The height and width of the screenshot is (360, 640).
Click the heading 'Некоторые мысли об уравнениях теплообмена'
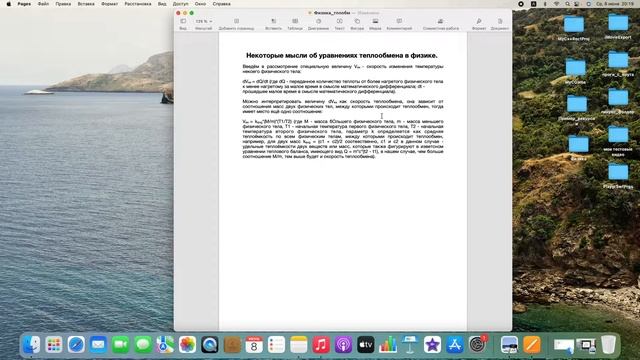click(x=342, y=56)
